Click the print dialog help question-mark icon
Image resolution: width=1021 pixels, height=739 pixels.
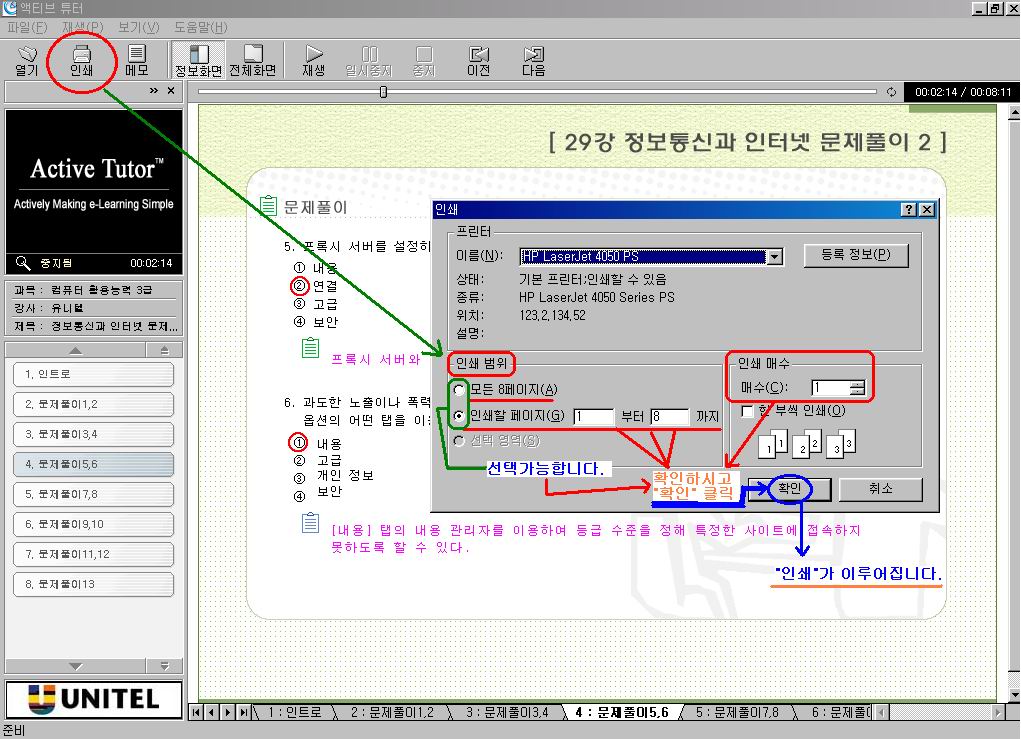(908, 210)
